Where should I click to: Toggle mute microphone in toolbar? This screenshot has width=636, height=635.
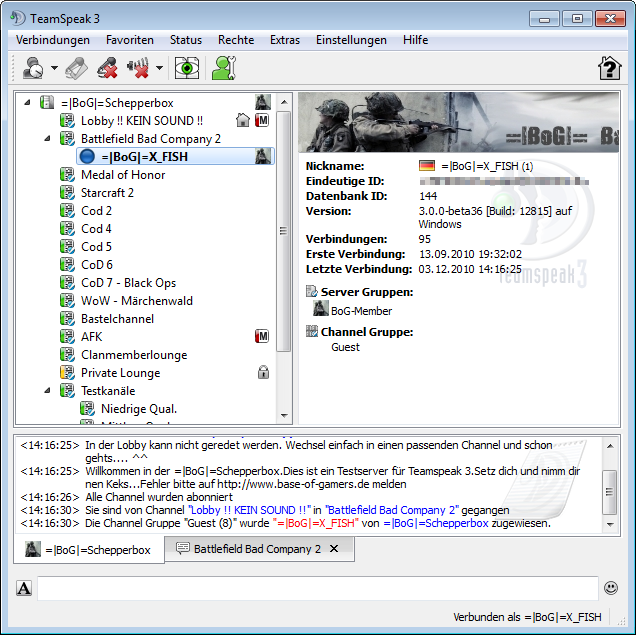click(x=108, y=68)
